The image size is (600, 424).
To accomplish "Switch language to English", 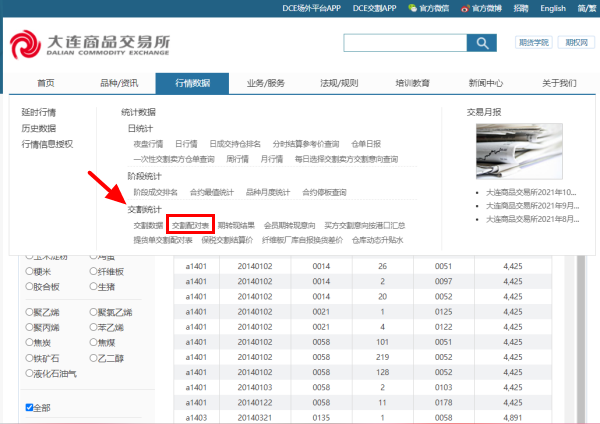I will click(x=552, y=8).
